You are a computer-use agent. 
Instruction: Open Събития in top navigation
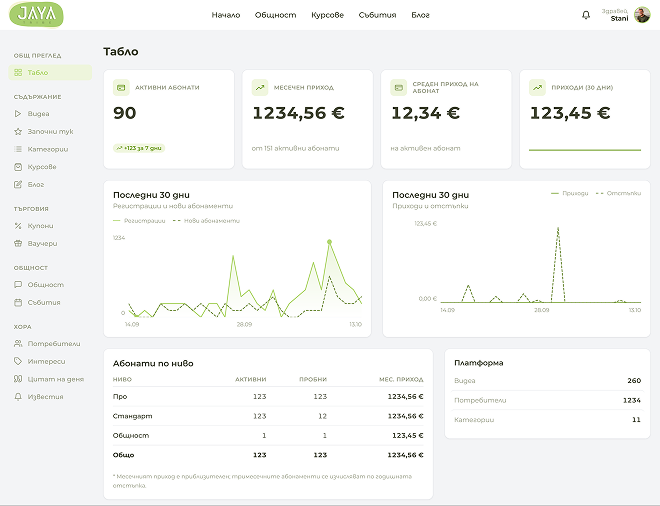[377, 15]
